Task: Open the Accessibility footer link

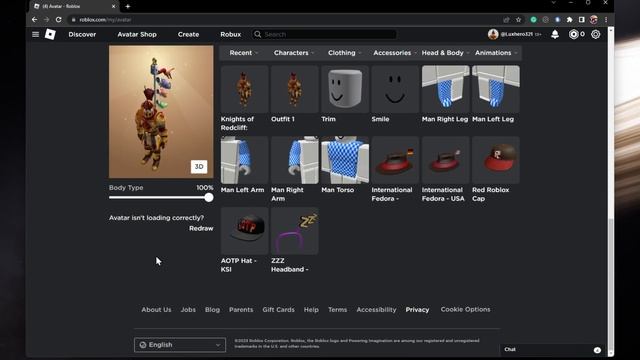Action: point(376,309)
